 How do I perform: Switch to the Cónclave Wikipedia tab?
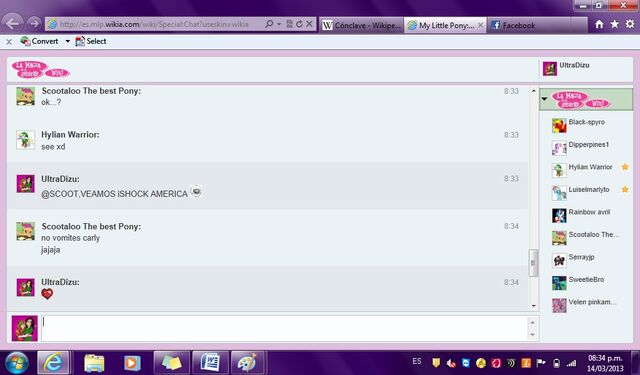click(361, 25)
